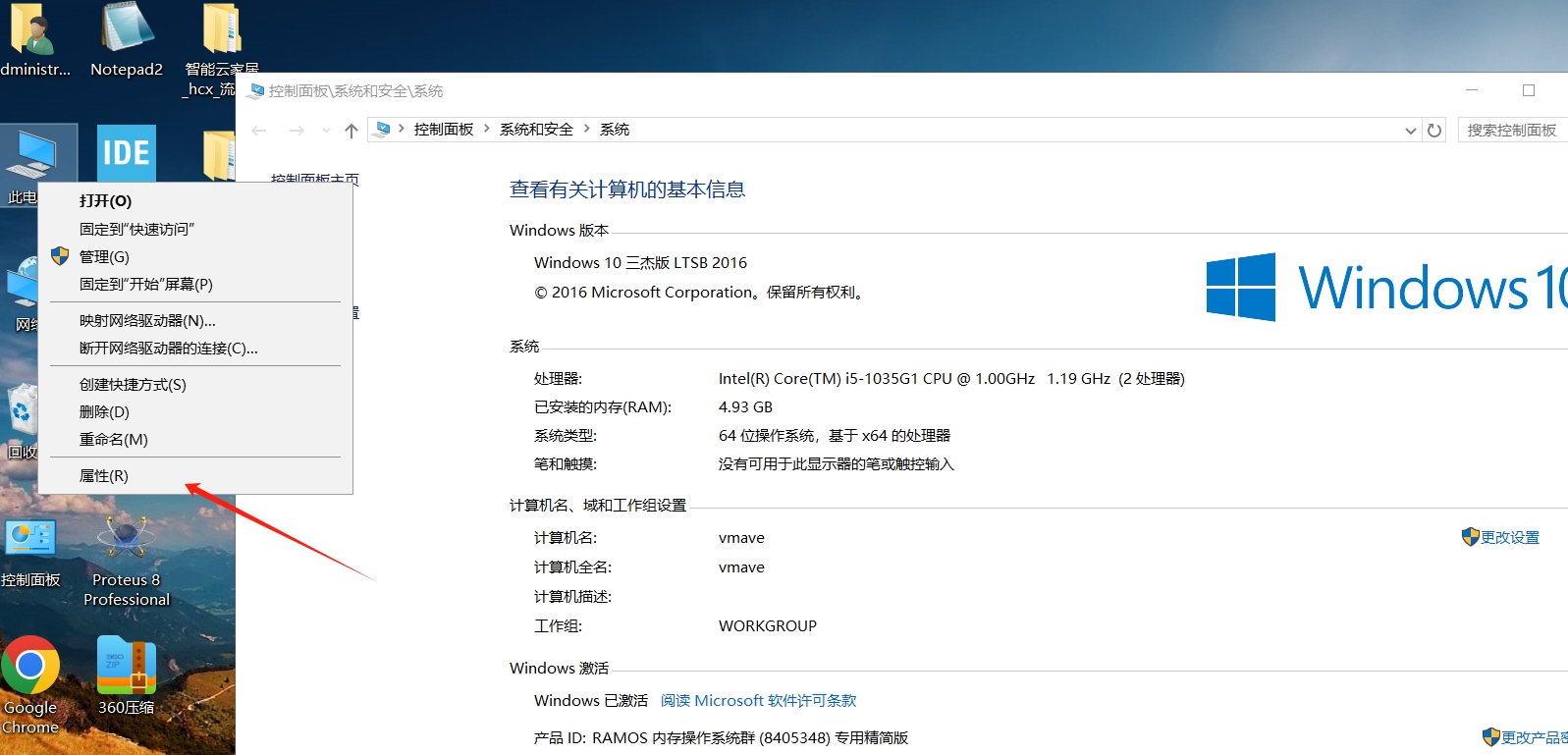1568x755 pixels.
Task: Choose 打开(O) from context menu
Action: click(195, 200)
